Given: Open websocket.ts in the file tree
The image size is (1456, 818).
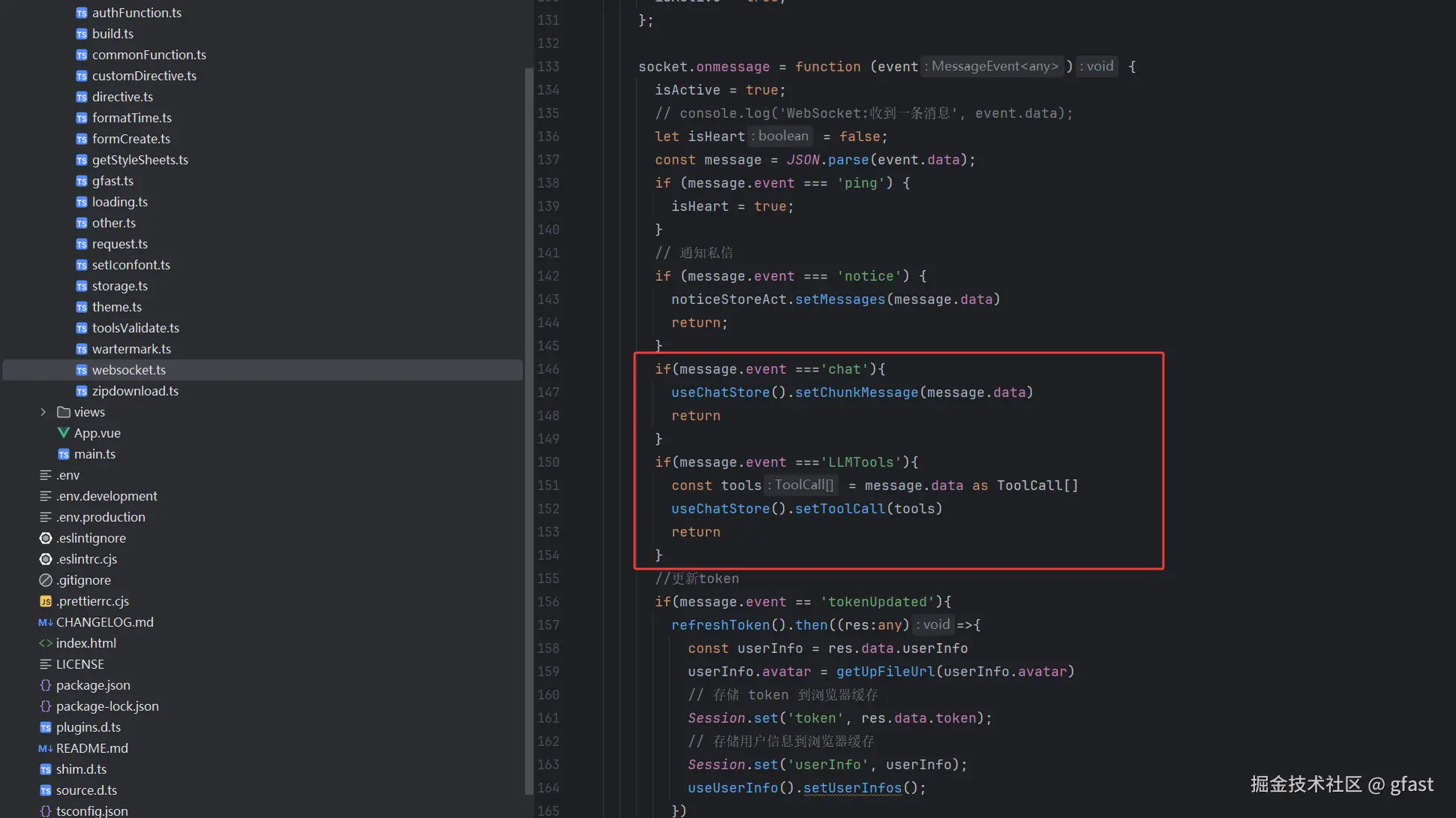Looking at the screenshot, I should [128, 370].
